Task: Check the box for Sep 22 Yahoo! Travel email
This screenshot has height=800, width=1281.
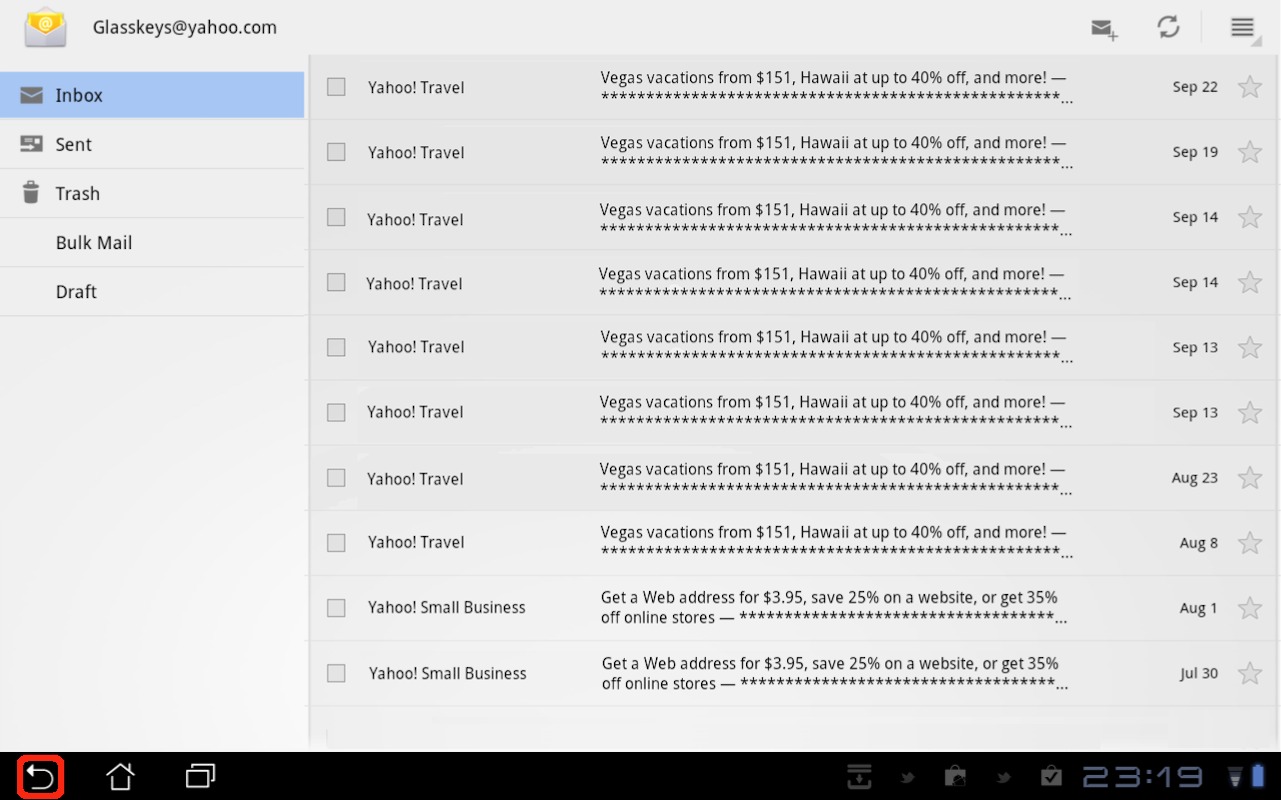Action: tap(336, 87)
